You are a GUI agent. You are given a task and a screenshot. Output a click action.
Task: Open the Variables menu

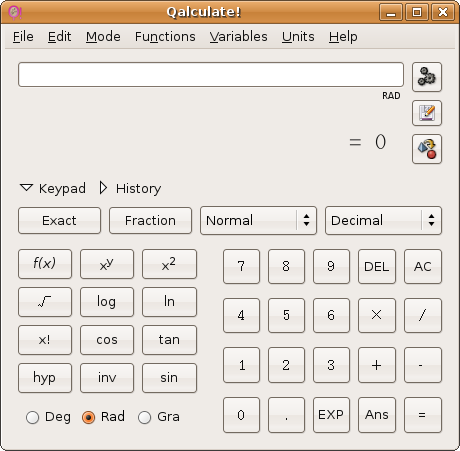tap(238, 37)
